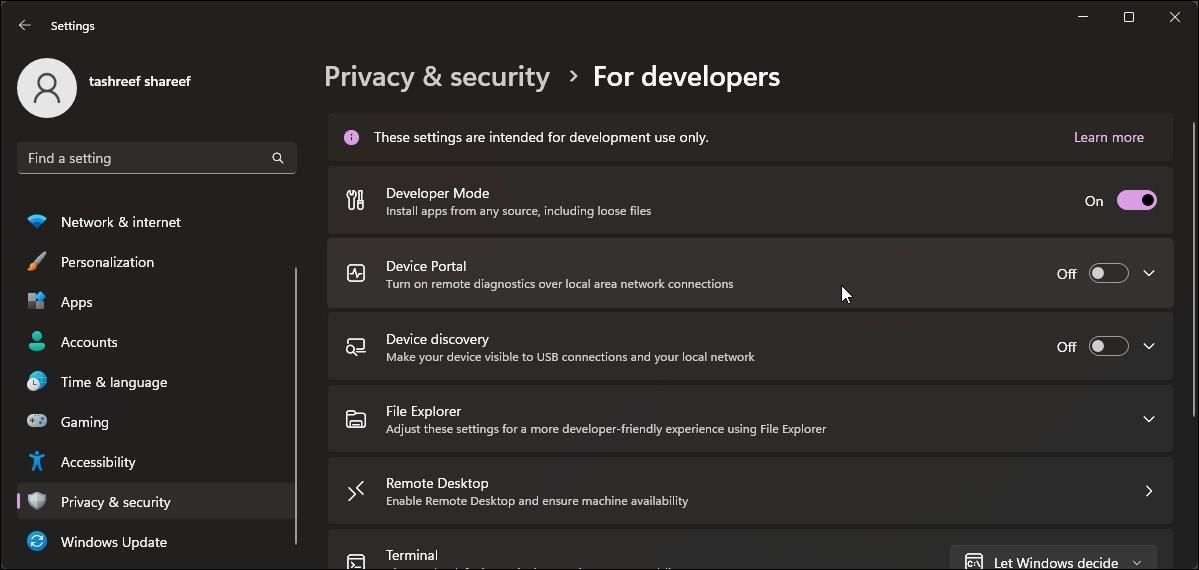This screenshot has width=1199, height=570.
Task: Select Privacy & security in sidebar
Action: click(x=156, y=502)
